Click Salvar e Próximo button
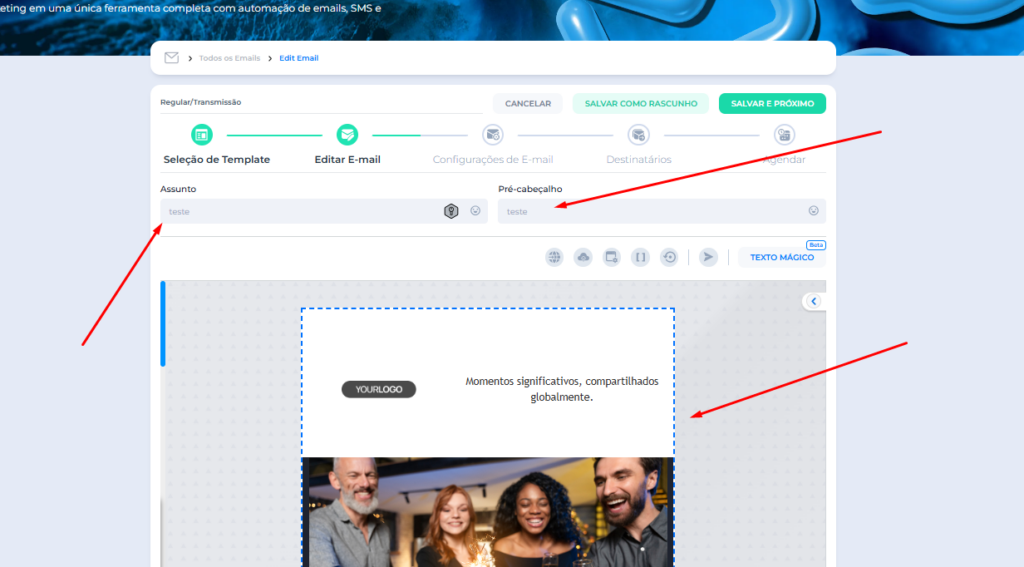1024x567 pixels. click(772, 103)
